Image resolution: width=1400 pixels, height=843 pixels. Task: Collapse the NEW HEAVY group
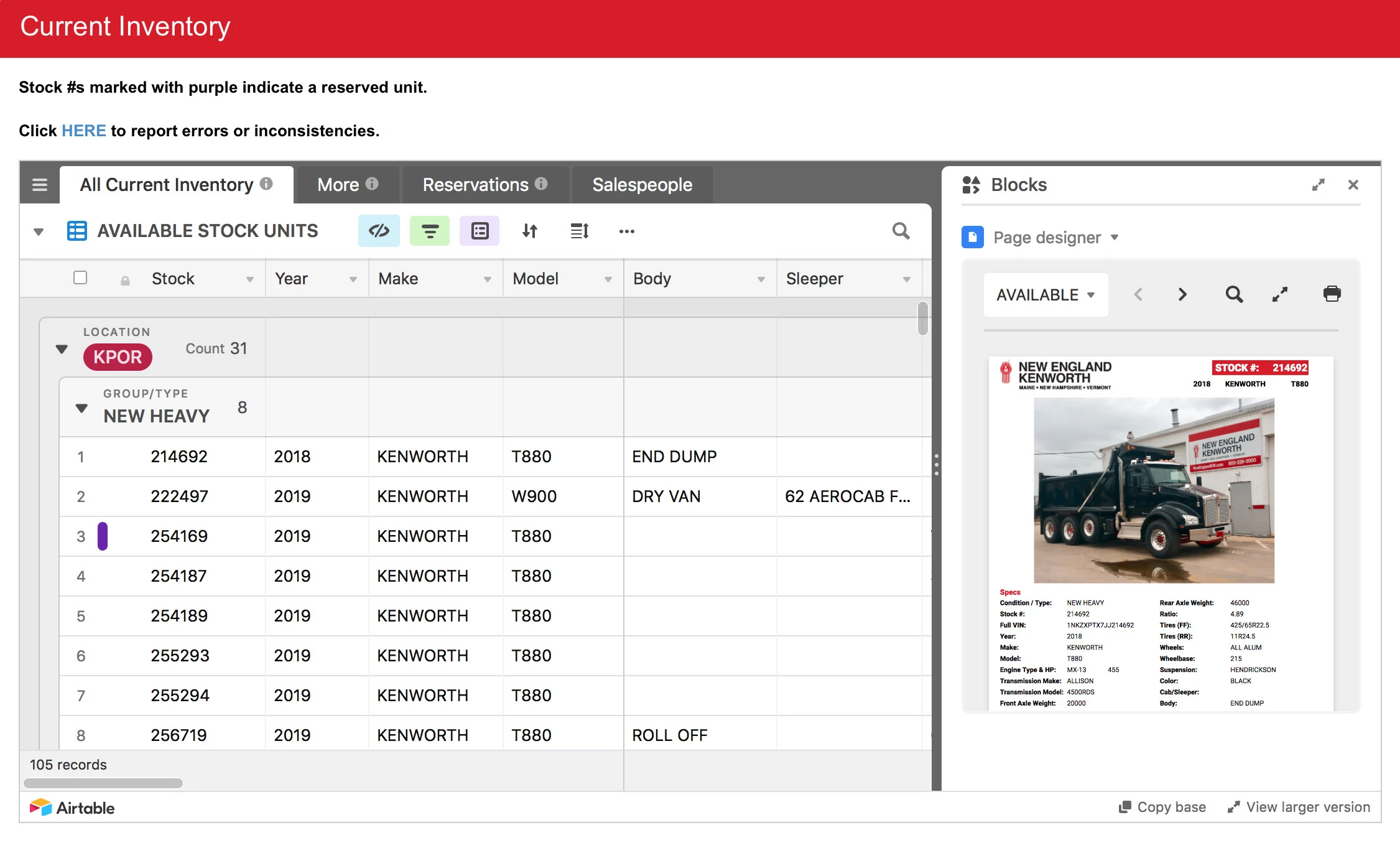coord(81,408)
